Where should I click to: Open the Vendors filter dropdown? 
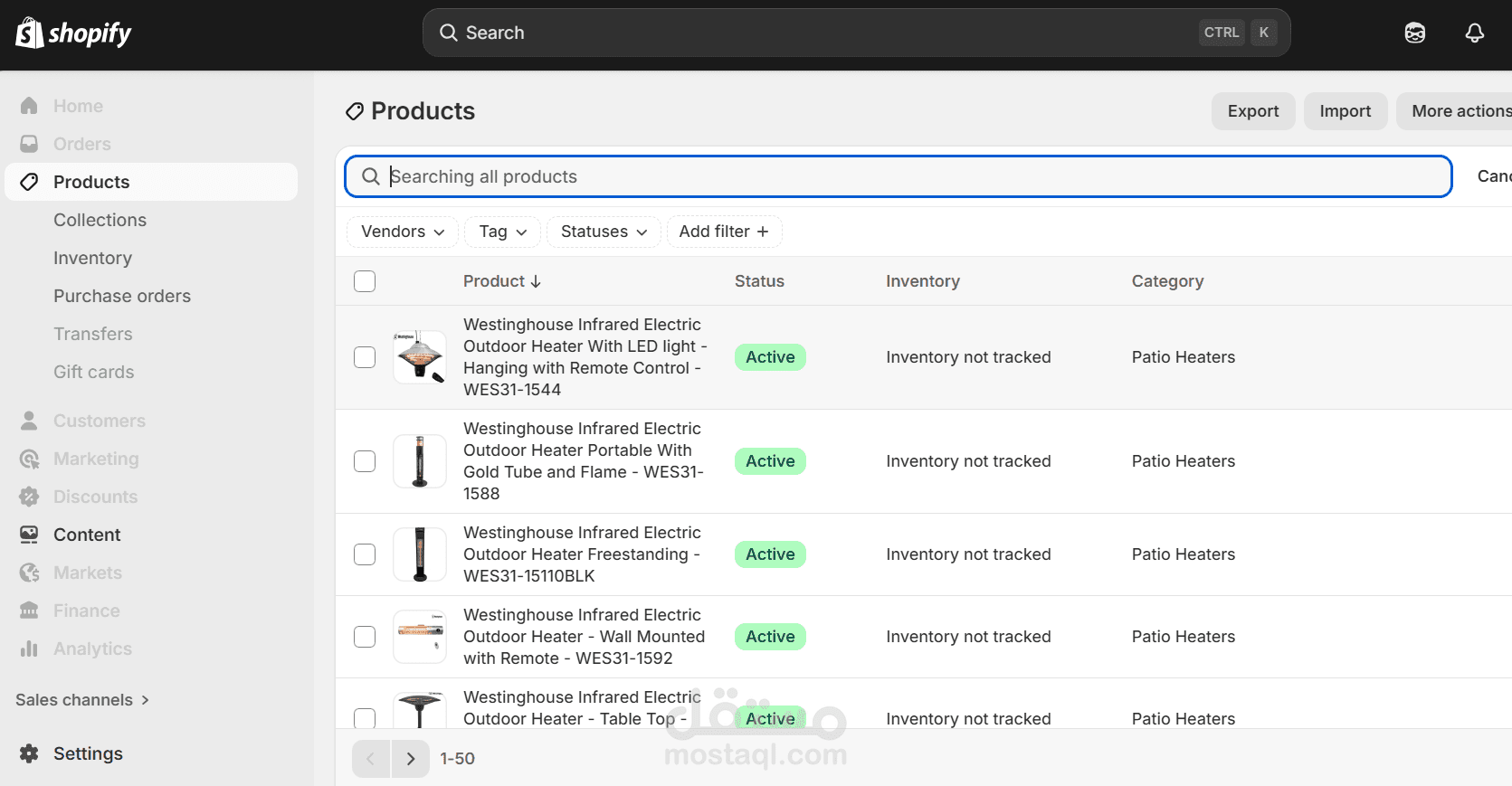403,232
